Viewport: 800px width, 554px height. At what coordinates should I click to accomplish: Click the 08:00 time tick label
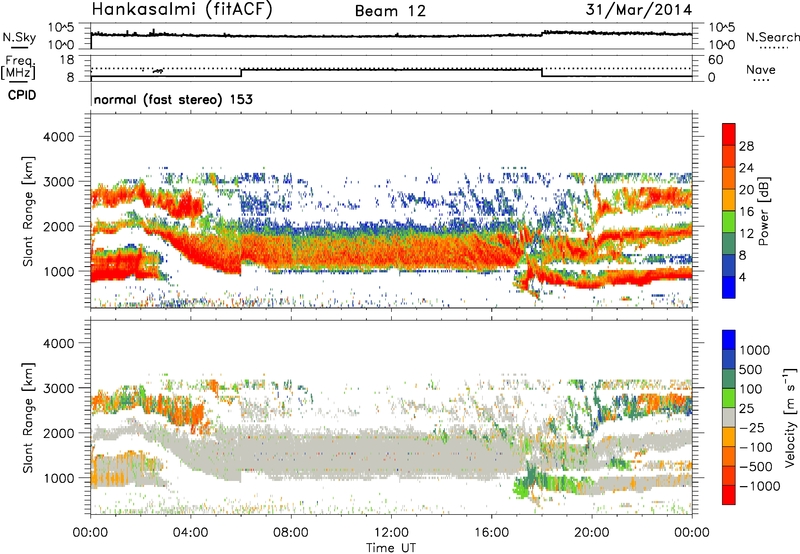click(290, 533)
